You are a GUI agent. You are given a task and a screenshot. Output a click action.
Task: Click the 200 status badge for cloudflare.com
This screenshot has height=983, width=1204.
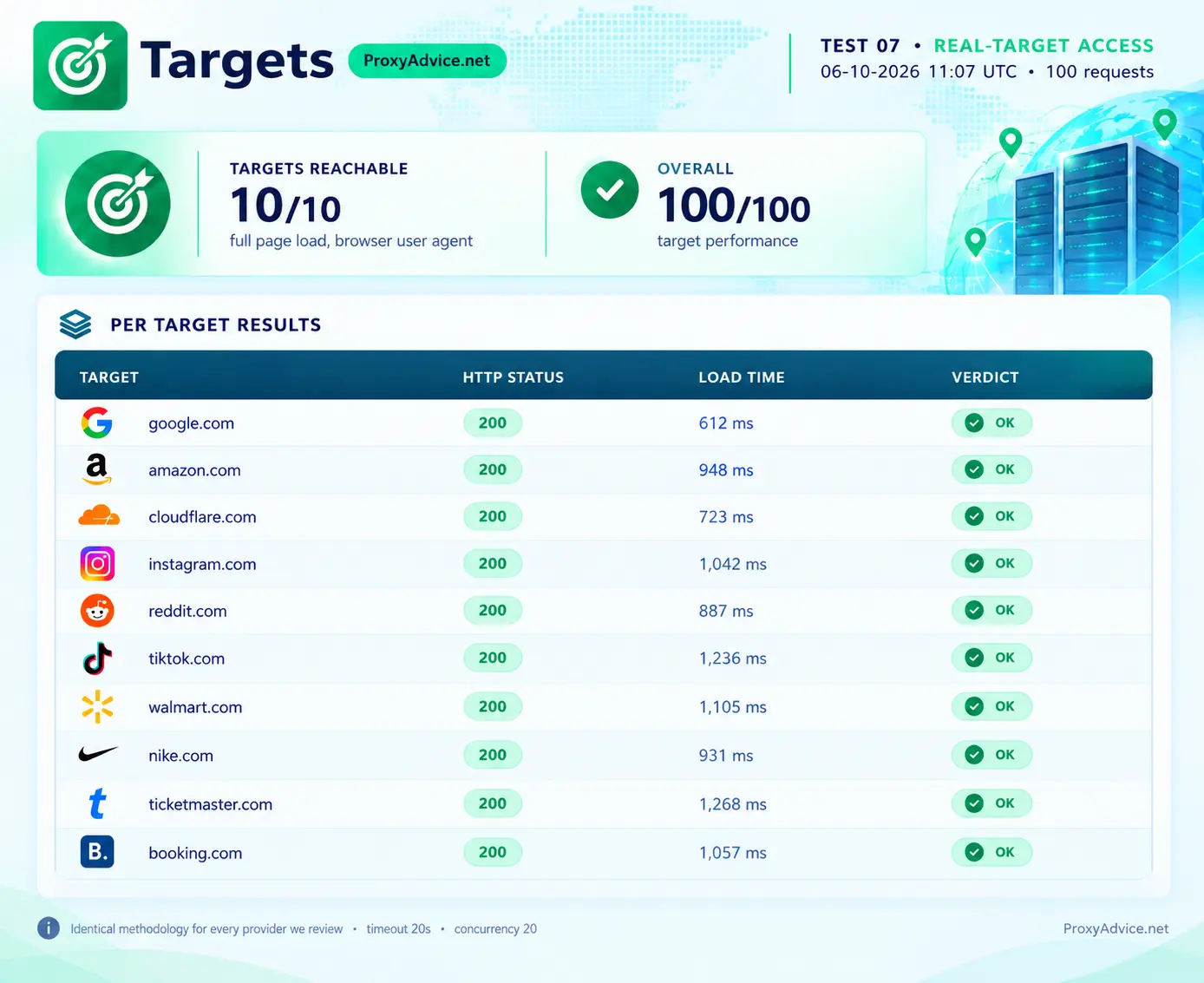tap(493, 516)
